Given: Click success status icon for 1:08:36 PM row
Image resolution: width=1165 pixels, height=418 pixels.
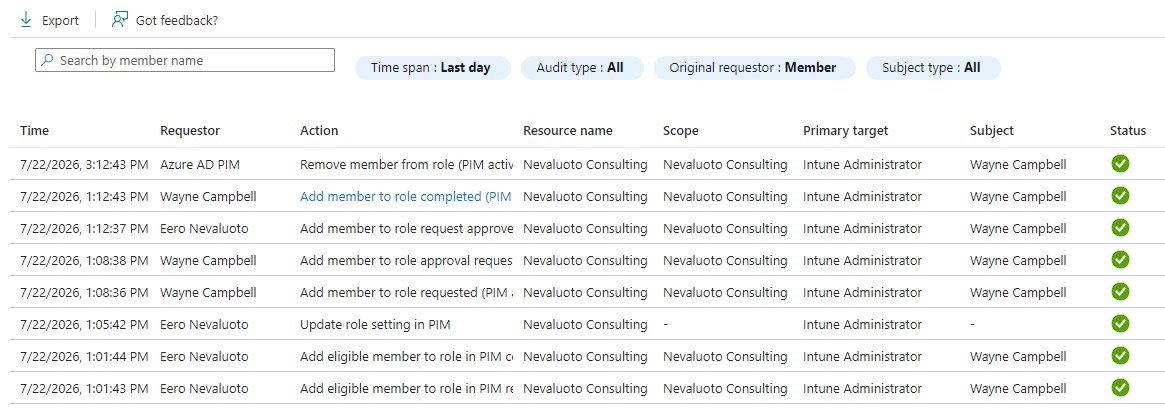Looking at the screenshot, I should pos(1120,292).
